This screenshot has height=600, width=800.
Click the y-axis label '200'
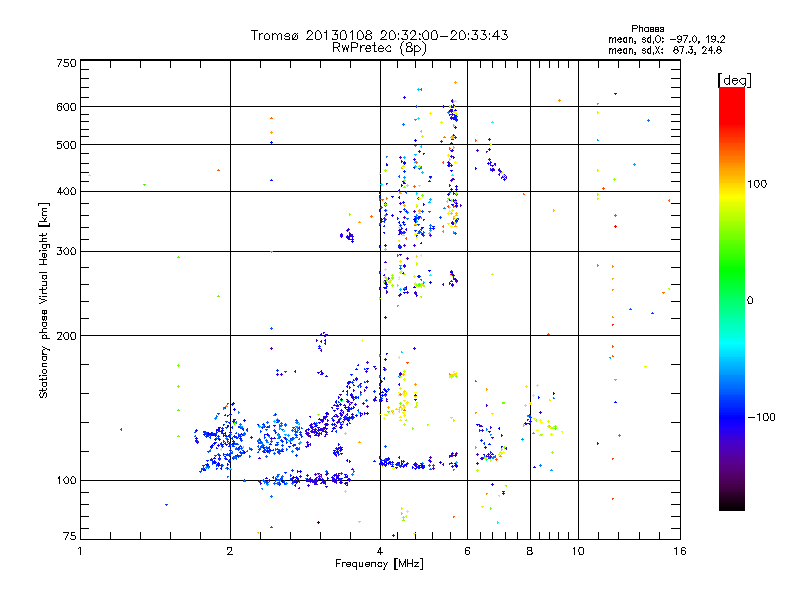click(66, 336)
